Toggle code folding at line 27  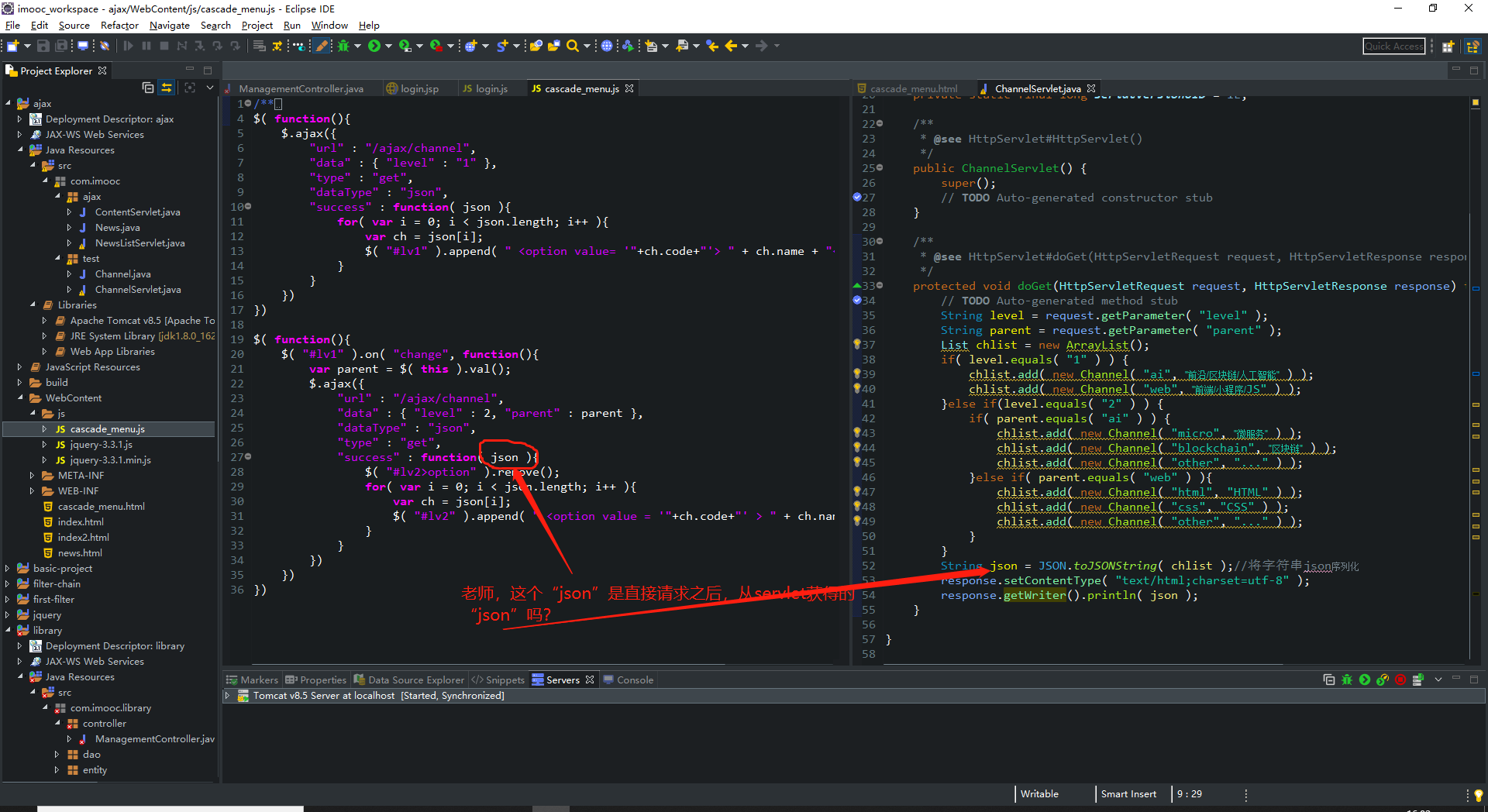(248, 457)
